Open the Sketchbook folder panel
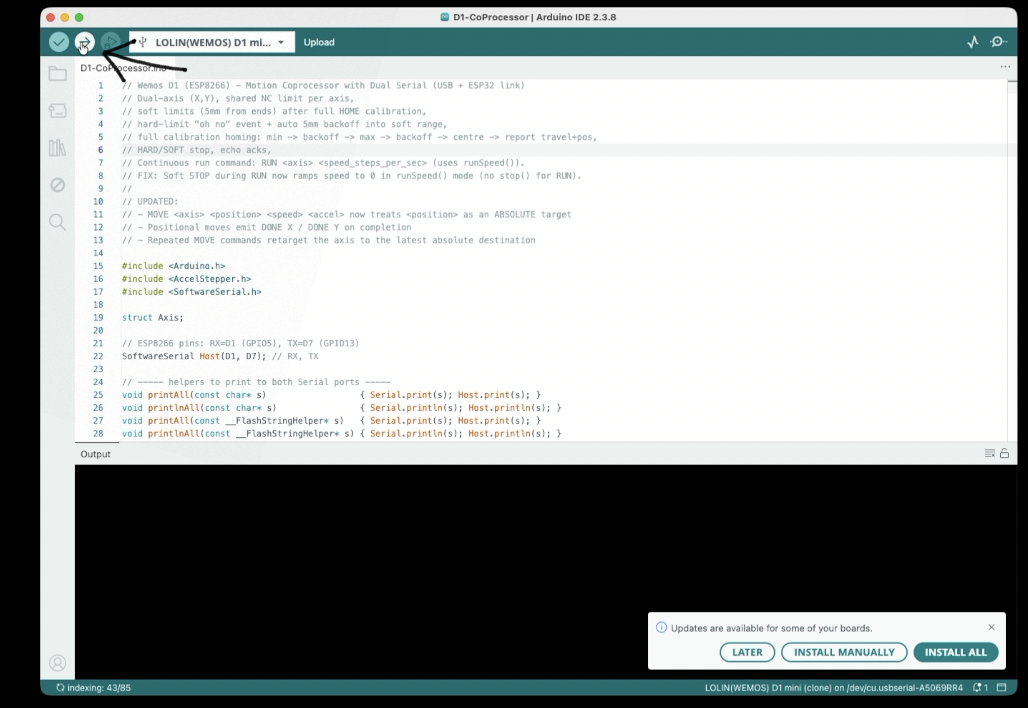This screenshot has width=1028, height=708. point(58,73)
